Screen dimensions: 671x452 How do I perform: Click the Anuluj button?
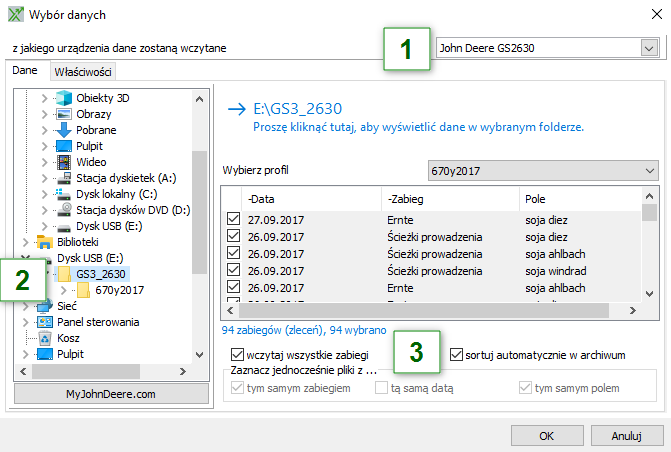[627, 436]
